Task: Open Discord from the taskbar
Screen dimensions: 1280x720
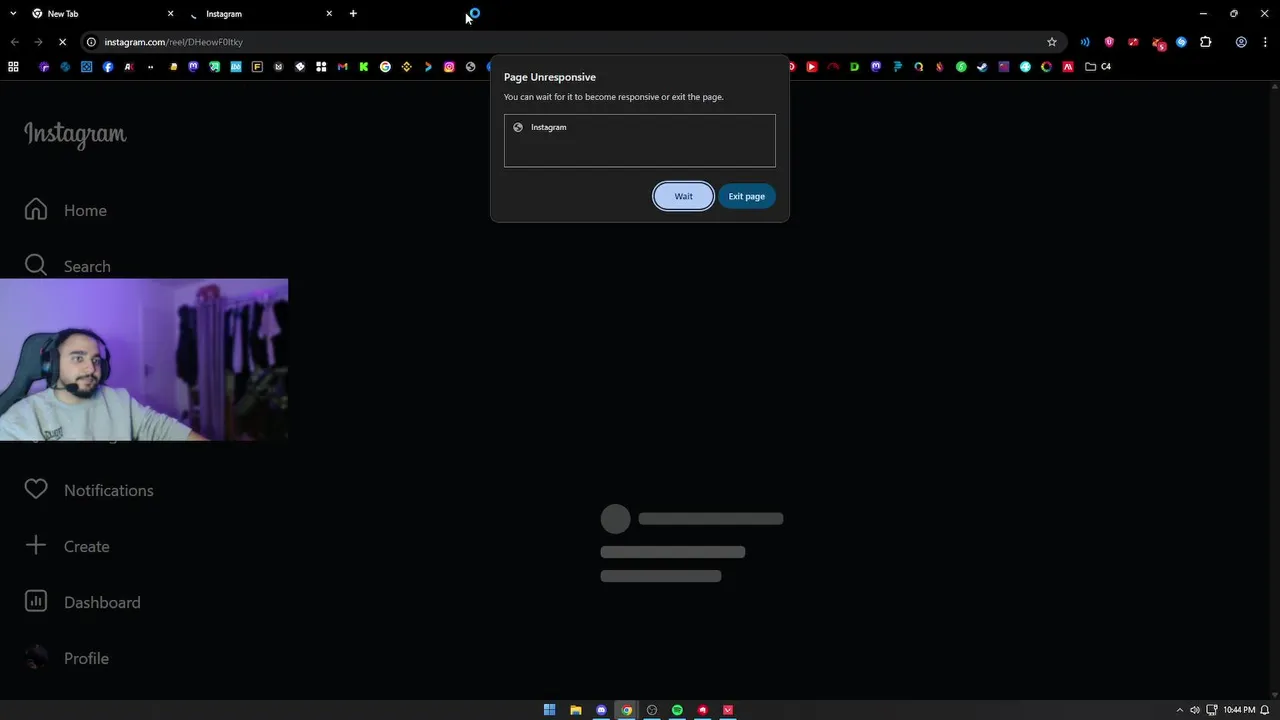Action: pos(601,710)
